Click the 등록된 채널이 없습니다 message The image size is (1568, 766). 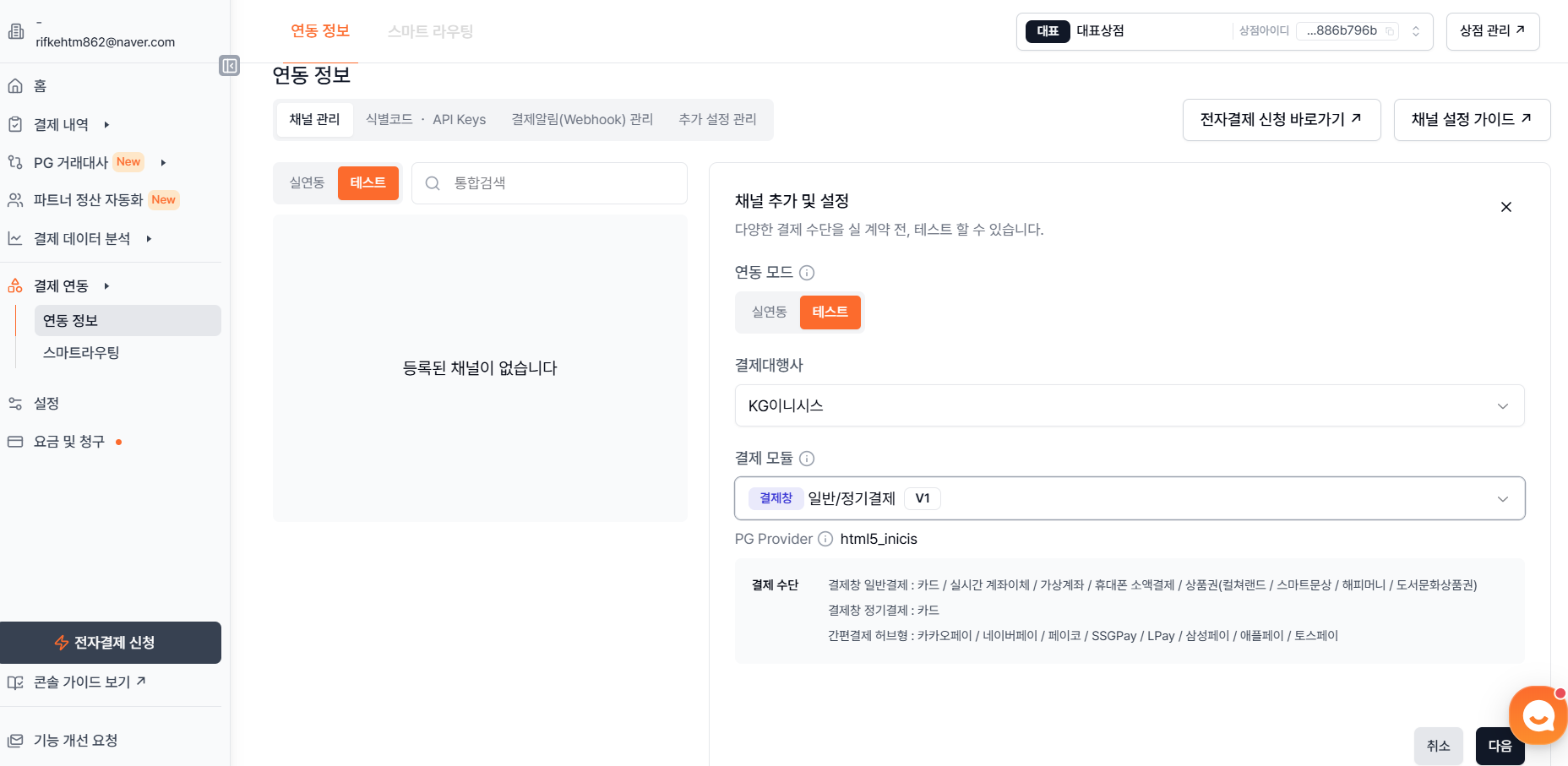tap(480, 368)
